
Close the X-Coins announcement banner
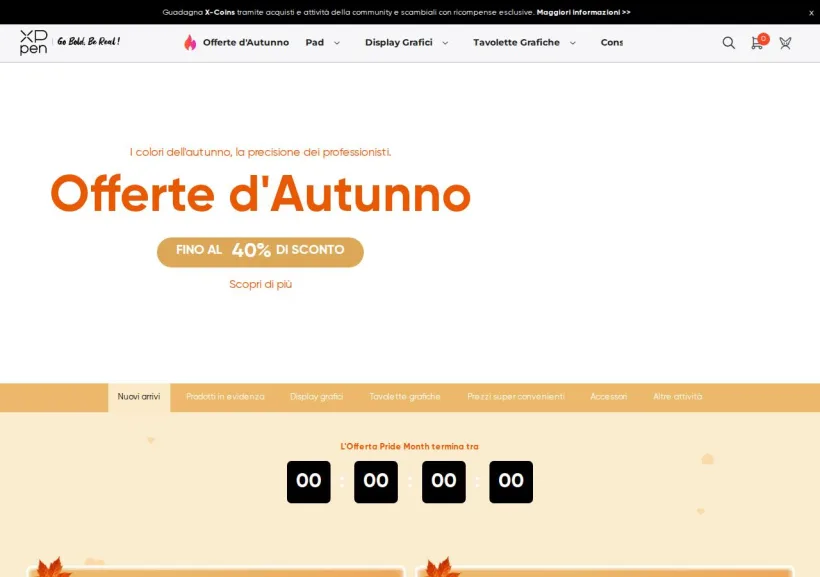click(811, 13)
